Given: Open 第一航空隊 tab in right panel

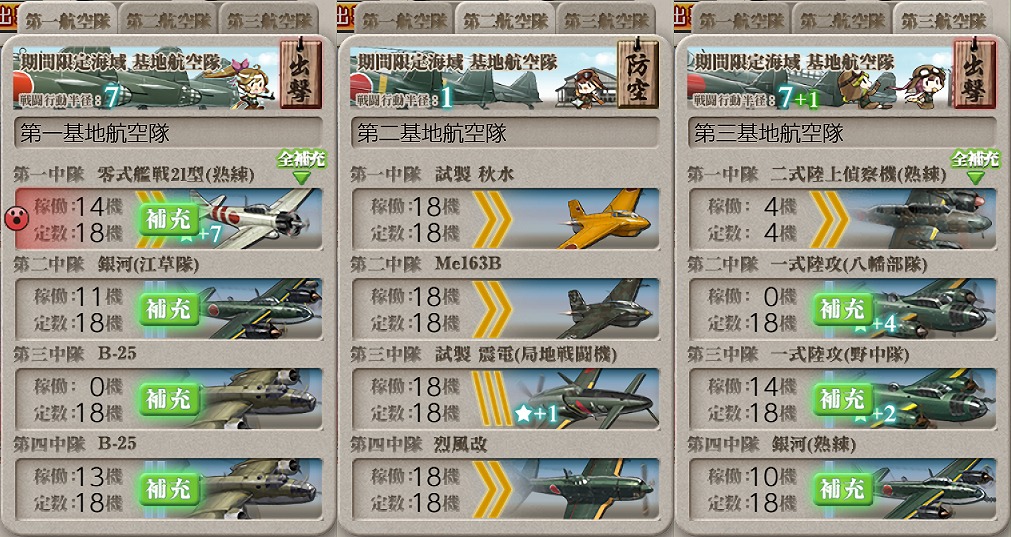Looking at the screenshot, I should (x=741, y=21).
